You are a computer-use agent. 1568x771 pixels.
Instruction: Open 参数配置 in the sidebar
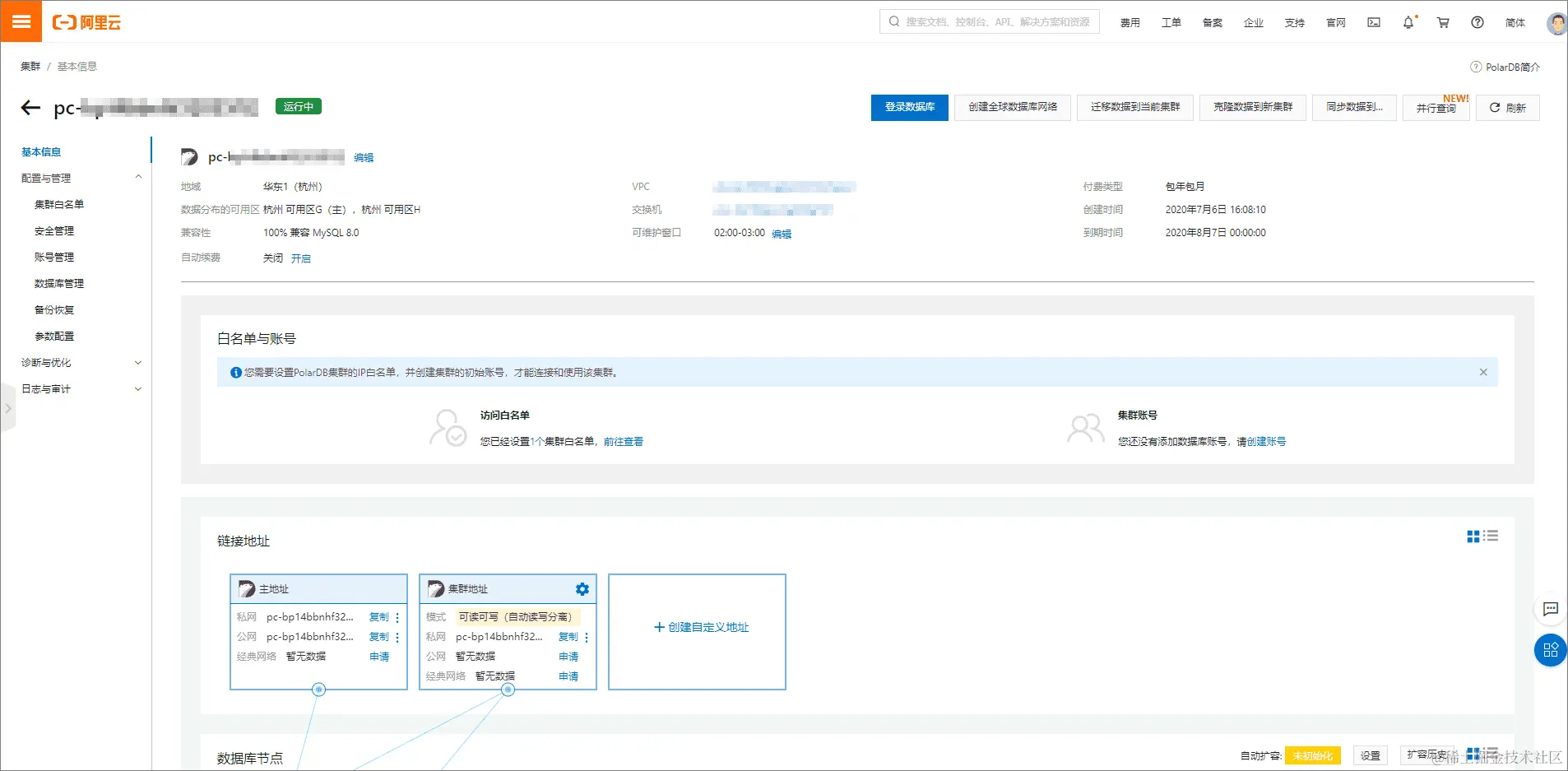[54, 336]
